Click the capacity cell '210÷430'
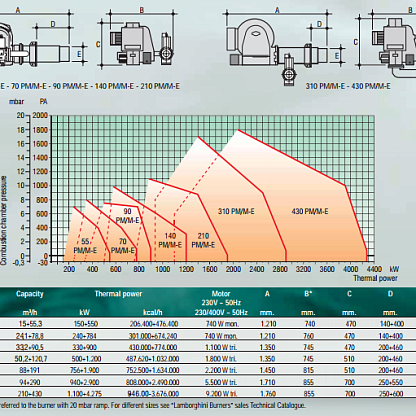 click(x=30, y=394)
